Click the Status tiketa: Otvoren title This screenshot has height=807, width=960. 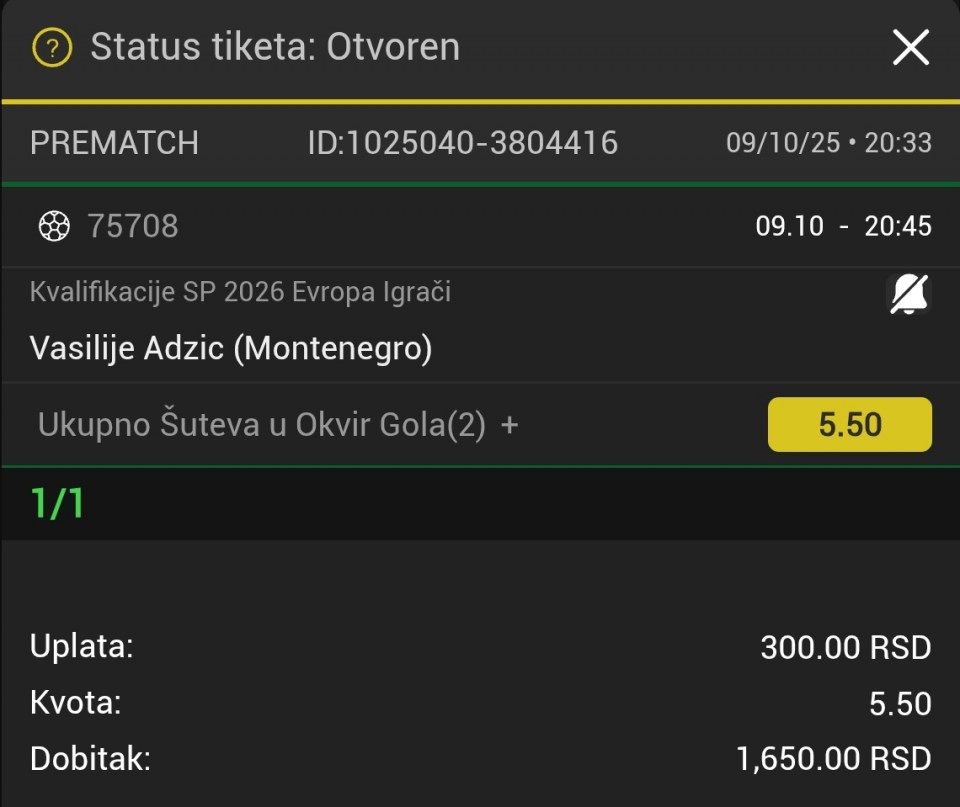coord(275,47)
